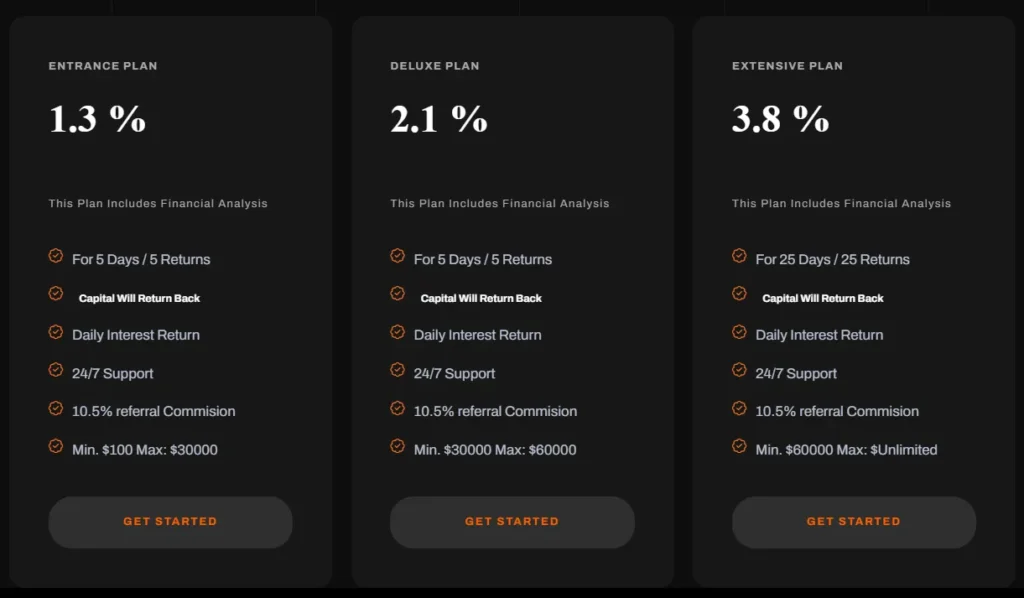Image resolution: width=1024 pixels, height=598 pixels.
Task: Click check icon beside Entrance Capital Will Return
Action: coord(56,294)
